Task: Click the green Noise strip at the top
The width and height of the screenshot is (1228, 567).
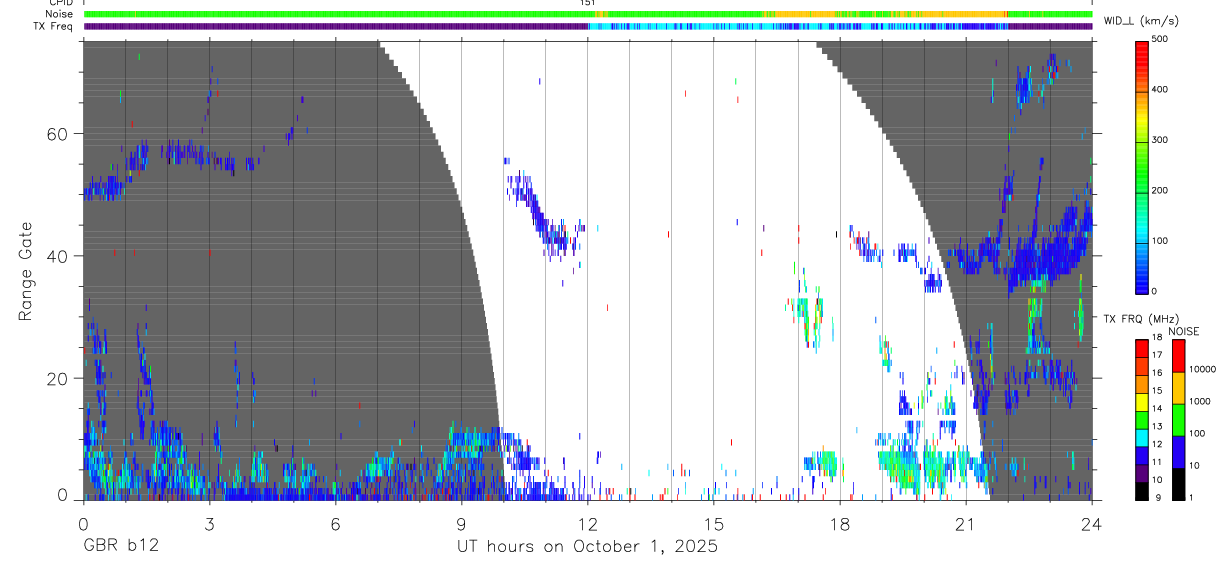Action: 588,14
